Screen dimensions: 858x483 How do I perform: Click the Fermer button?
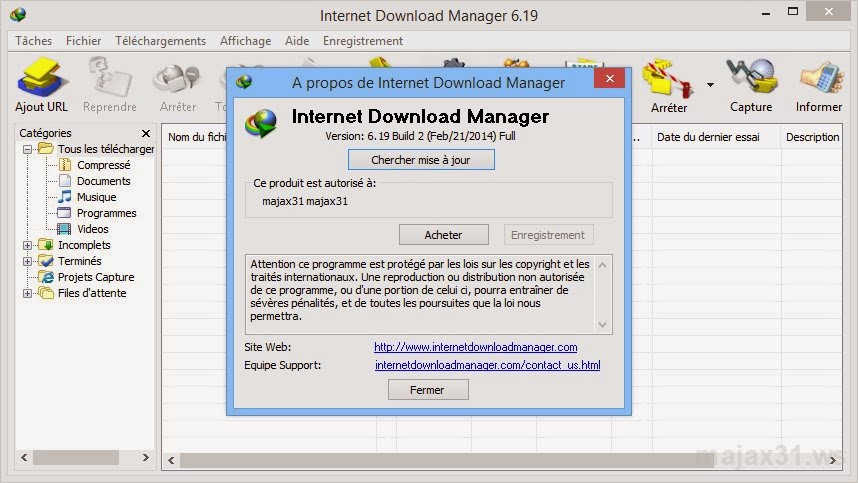[427, 389]
